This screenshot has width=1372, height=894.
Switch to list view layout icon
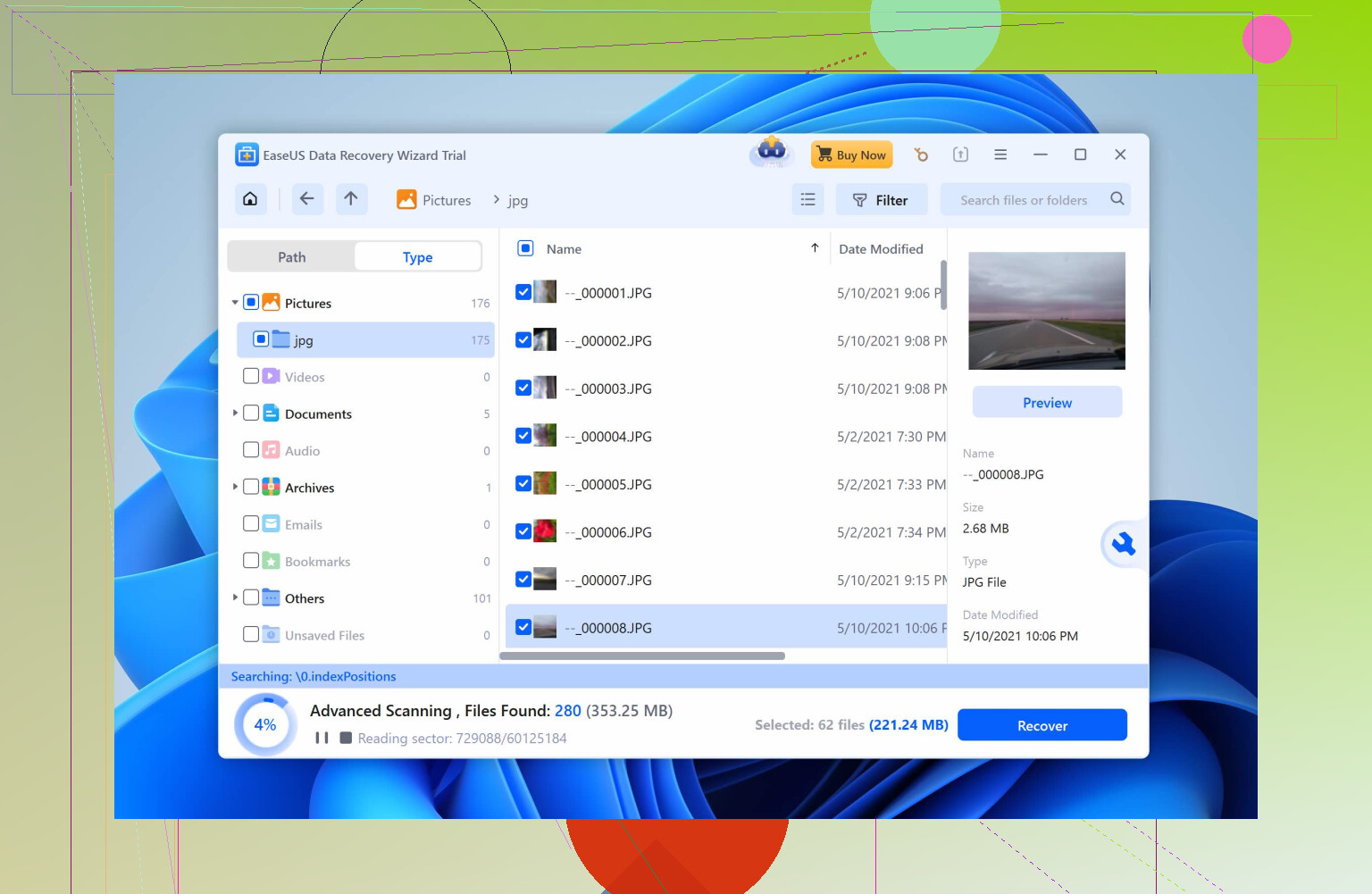click(807, 200)
